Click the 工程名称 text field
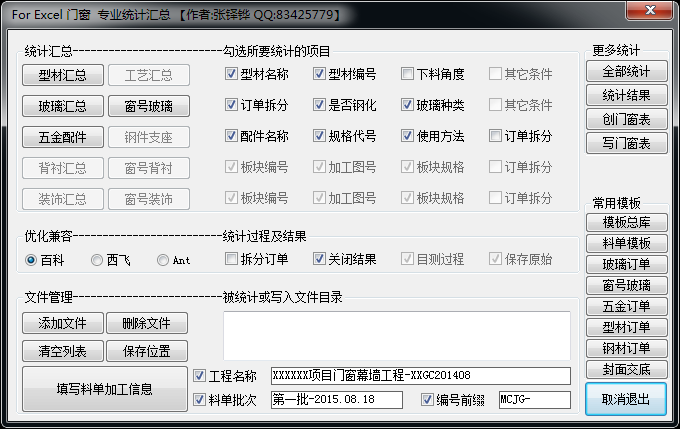The width and height of the screenshot is (680, 429). click(420, 376)
